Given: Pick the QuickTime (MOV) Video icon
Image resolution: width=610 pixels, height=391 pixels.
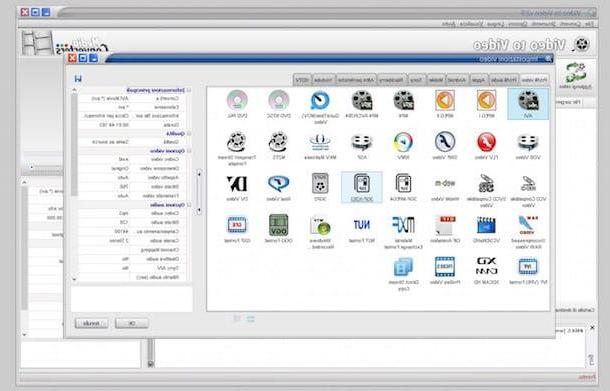Looking at the screenshot, I should (x=320, y=106).
